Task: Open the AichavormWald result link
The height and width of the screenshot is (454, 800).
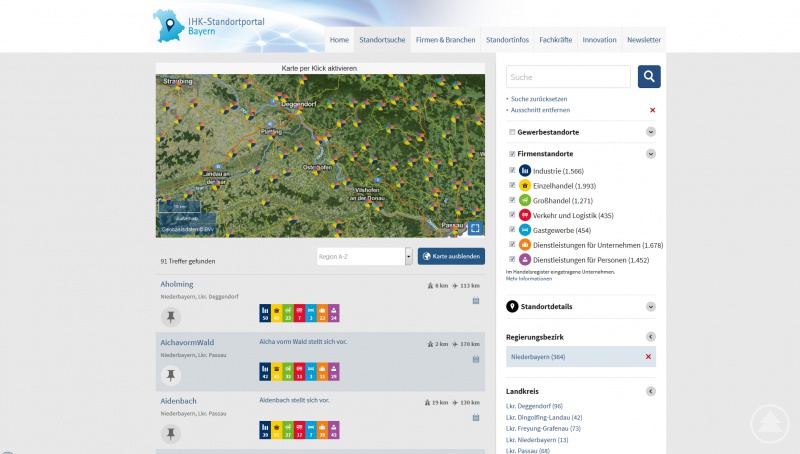Action: point(187,342)
